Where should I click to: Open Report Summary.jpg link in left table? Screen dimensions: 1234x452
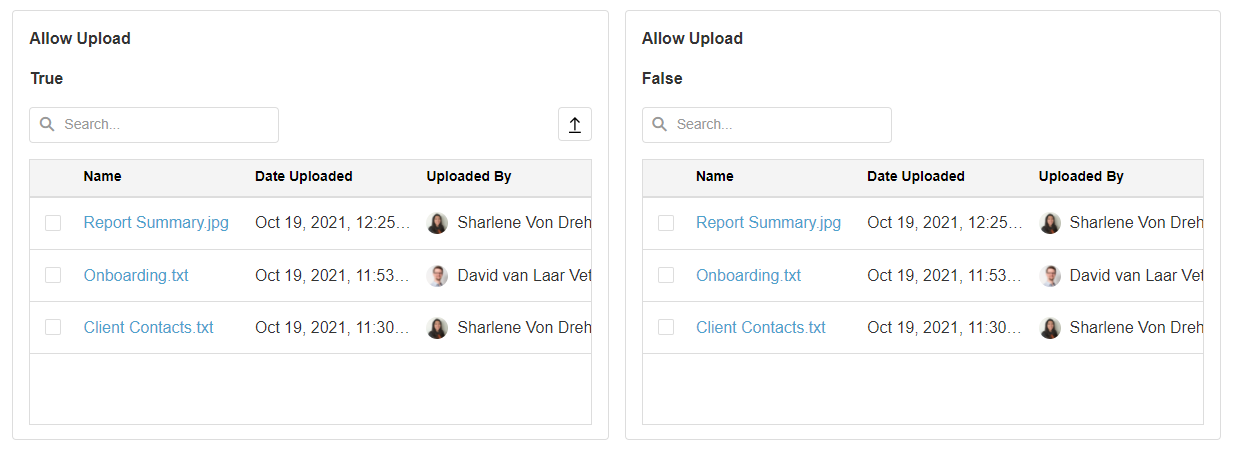coord(156,223)
